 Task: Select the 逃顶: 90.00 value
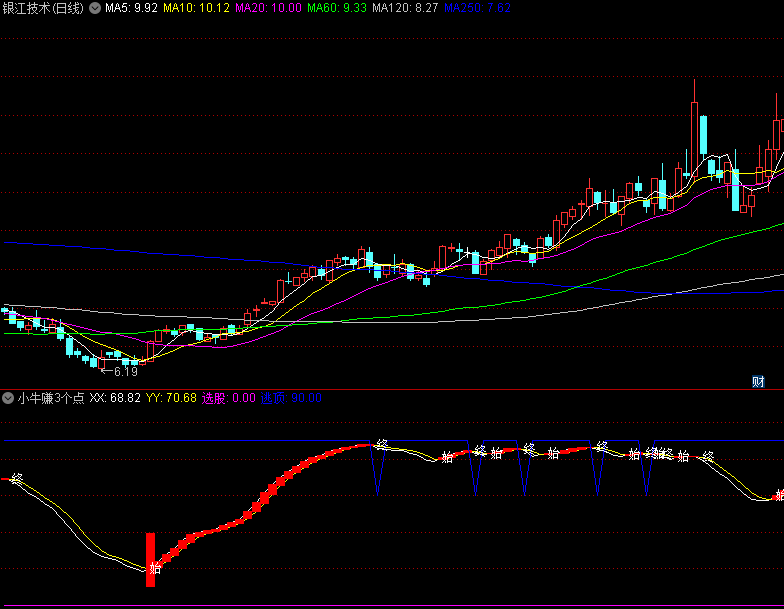(x=291, y=398)
